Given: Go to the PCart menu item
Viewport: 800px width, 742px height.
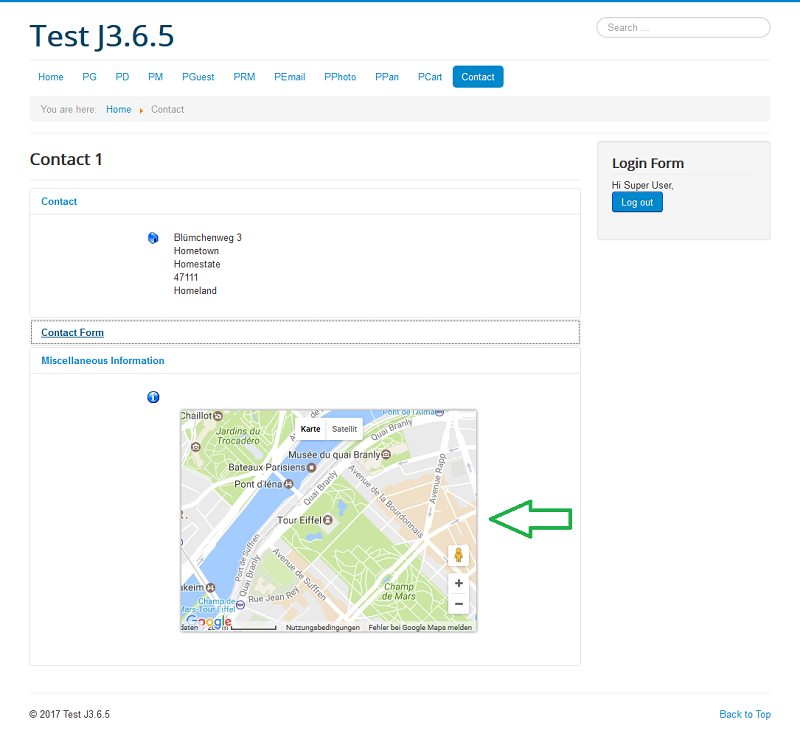Looking at the screenshot, I should pyautogui.click(x=430, y=77).
